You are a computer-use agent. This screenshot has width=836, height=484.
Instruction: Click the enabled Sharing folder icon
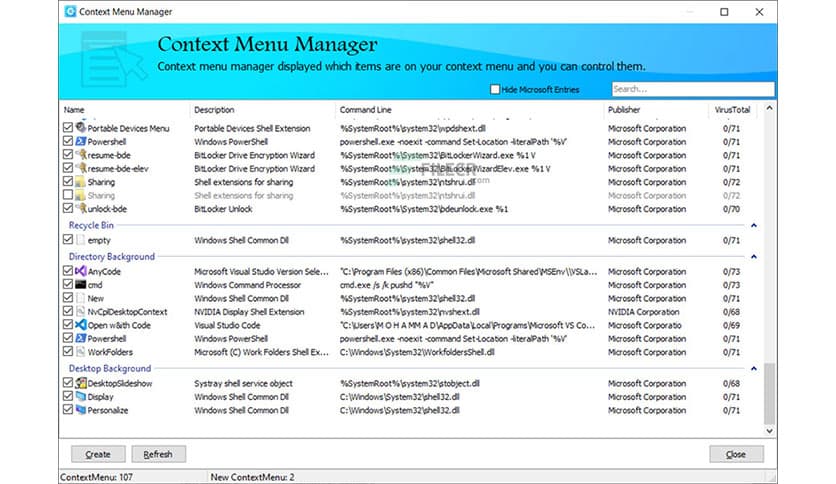(x=81, y=182)
